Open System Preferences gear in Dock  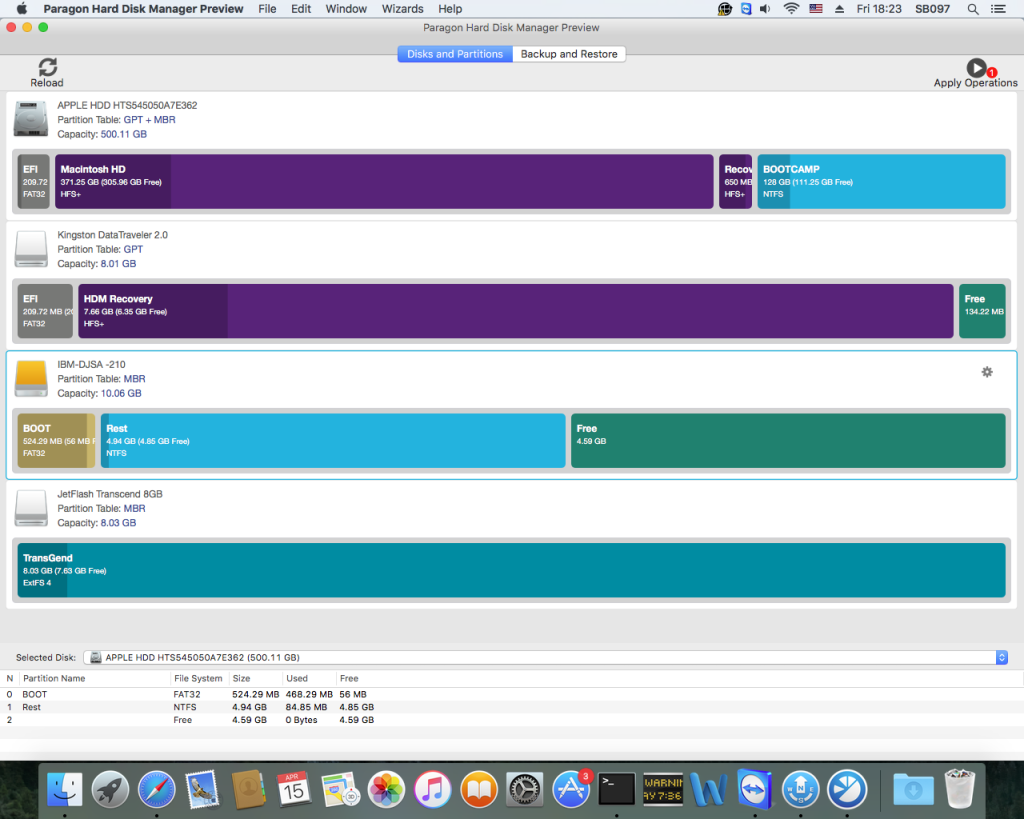(524, 789)
